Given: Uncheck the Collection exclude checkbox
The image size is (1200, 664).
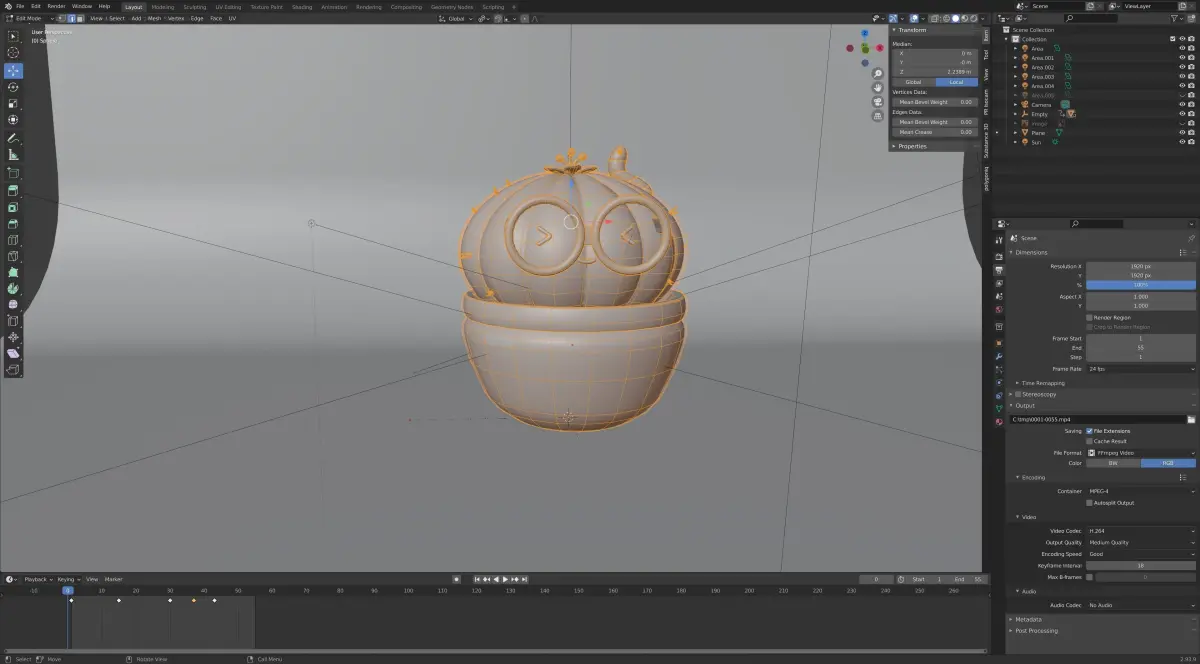Looking at the screenshot, I should coord(1173,39).
